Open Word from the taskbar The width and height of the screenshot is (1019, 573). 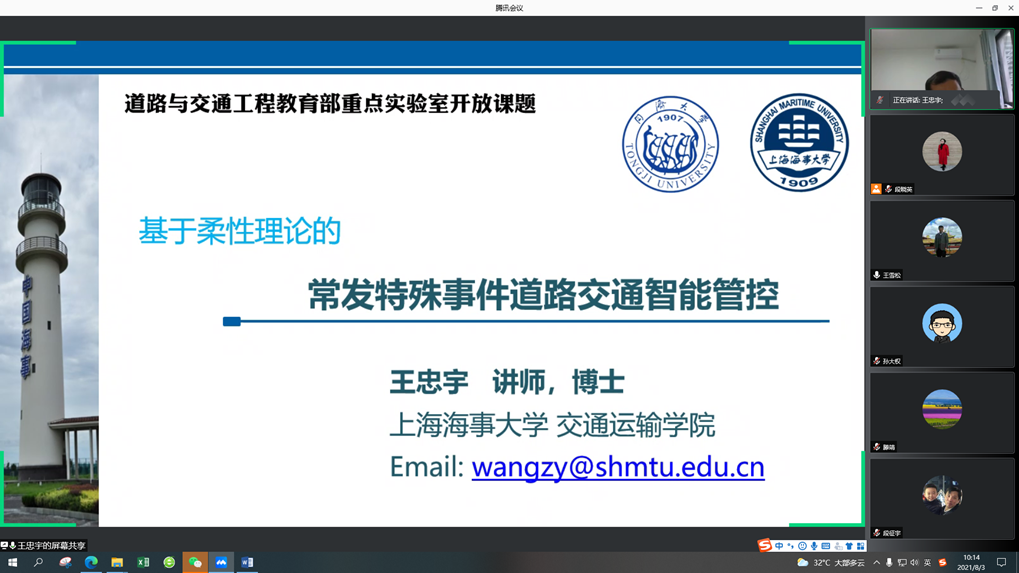pyautogui.click(x=247, y=563)
